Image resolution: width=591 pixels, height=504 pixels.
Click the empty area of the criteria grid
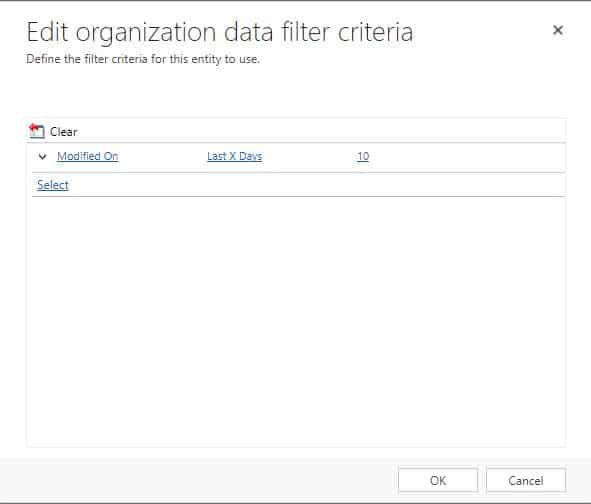click(x=296, y=320)
